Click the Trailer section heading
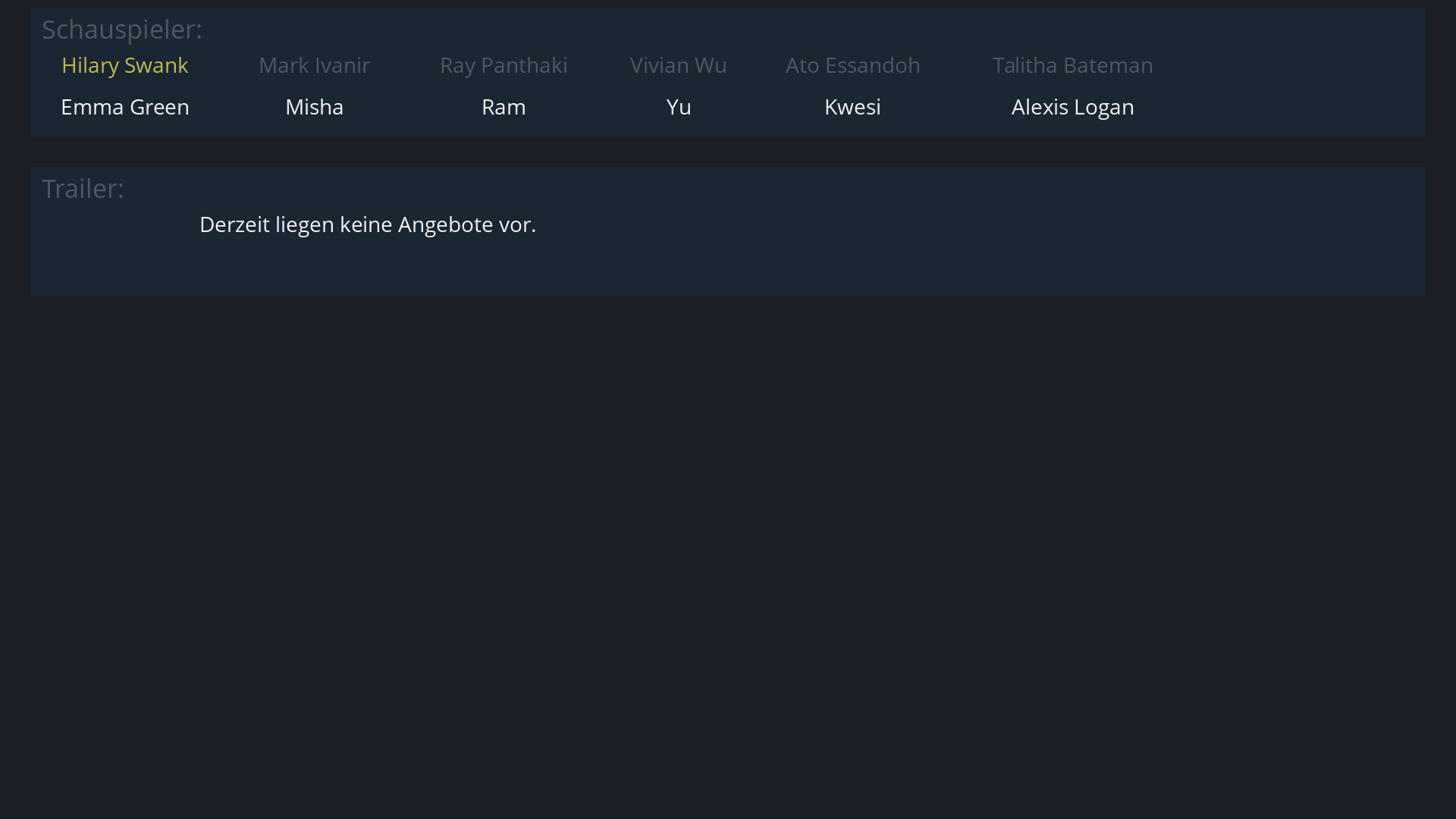Viewport: 1456px width, 819px height. coord(83,189)
